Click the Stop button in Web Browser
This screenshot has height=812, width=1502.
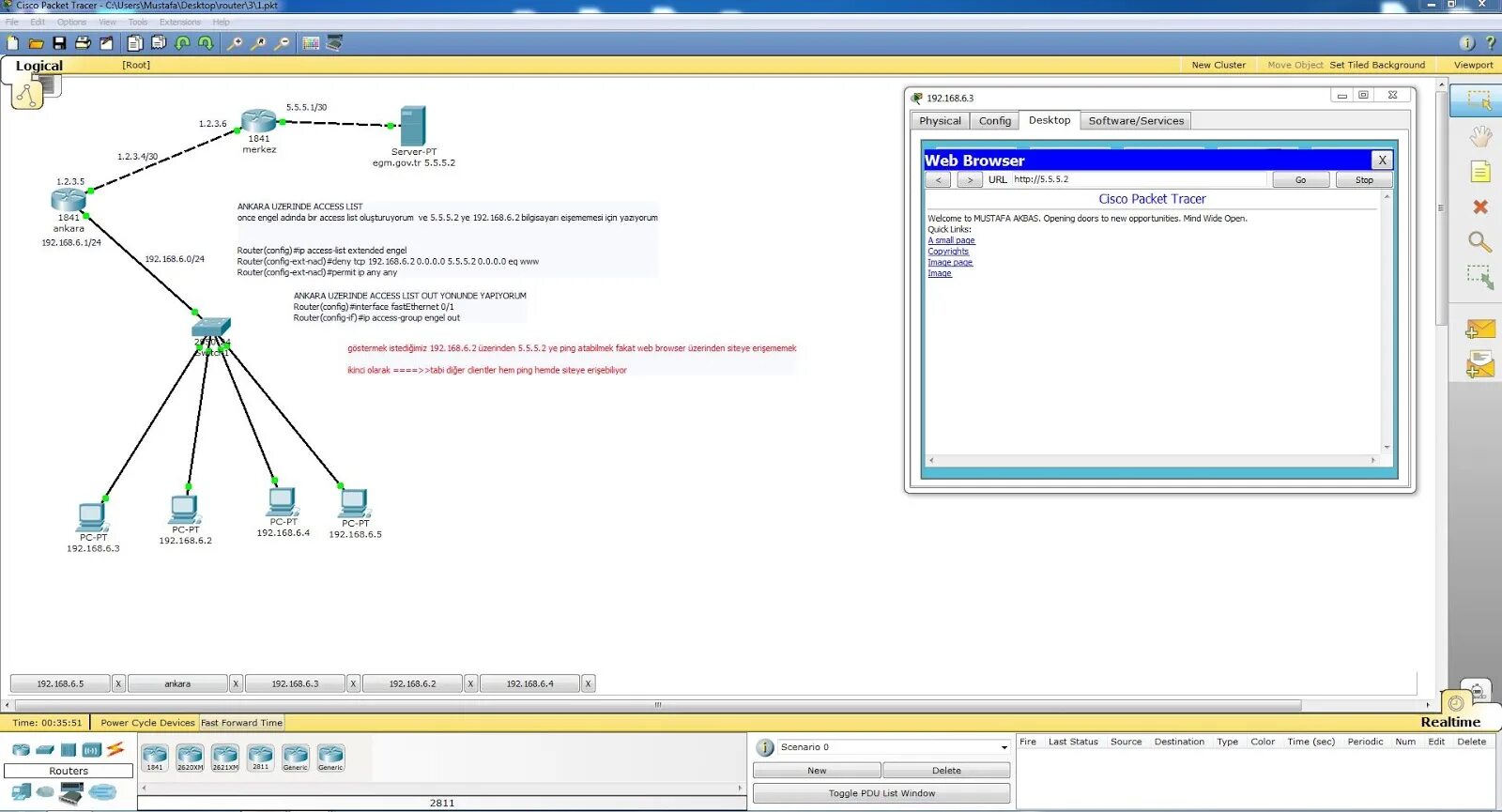(1364, 180)
